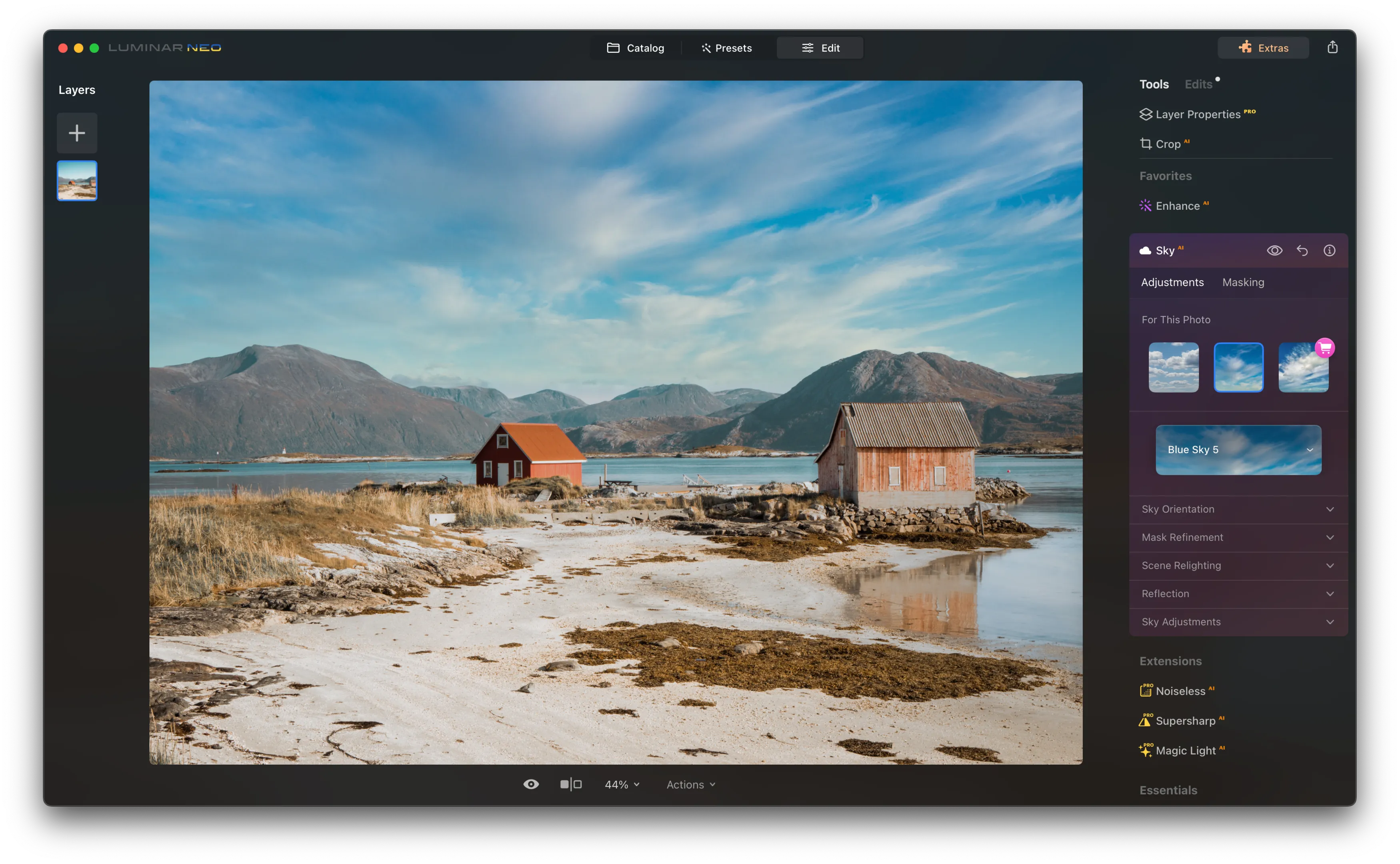The height and width of the screenshot is (864, 1400).
Task: Open the Blue Sky 5 dropdown
Action: pyautogui.click(x=1238, y=450)
